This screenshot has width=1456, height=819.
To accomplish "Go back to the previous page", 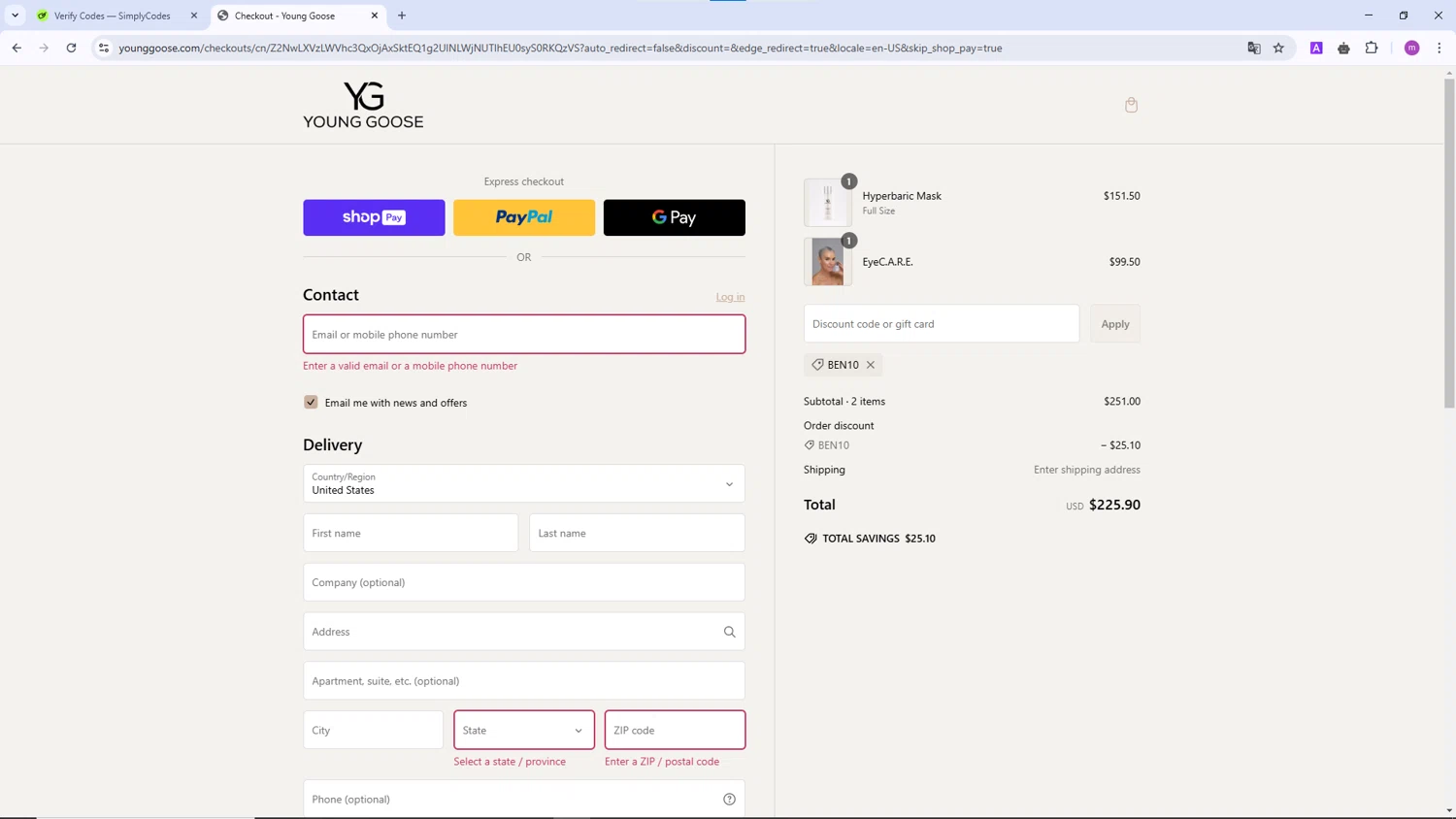I will pyautogui.click(x=17, y=48).
